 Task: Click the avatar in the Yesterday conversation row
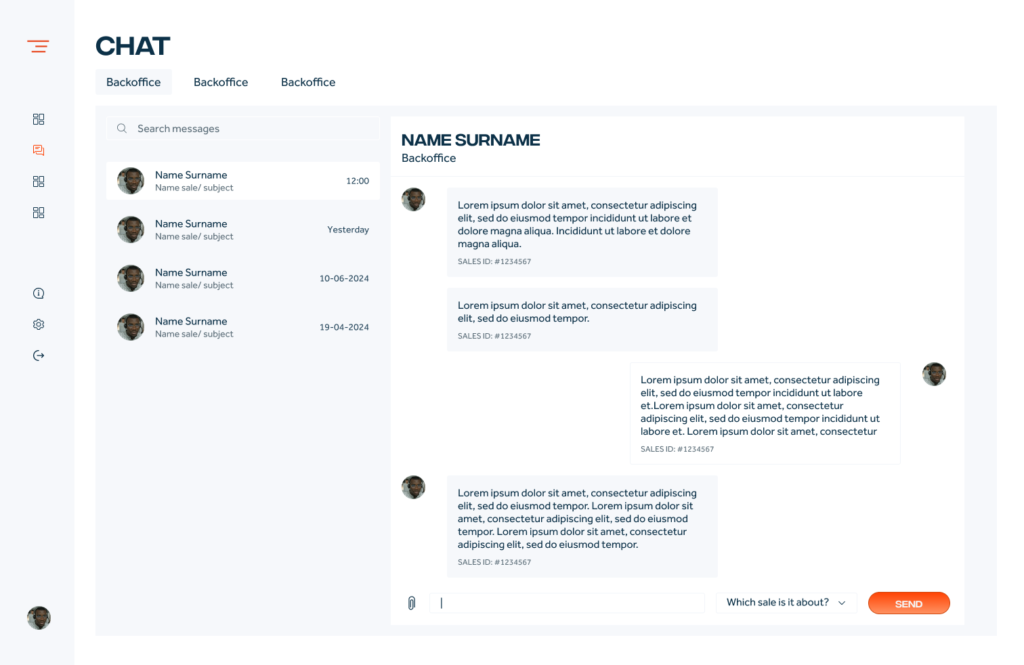[131, 230]
